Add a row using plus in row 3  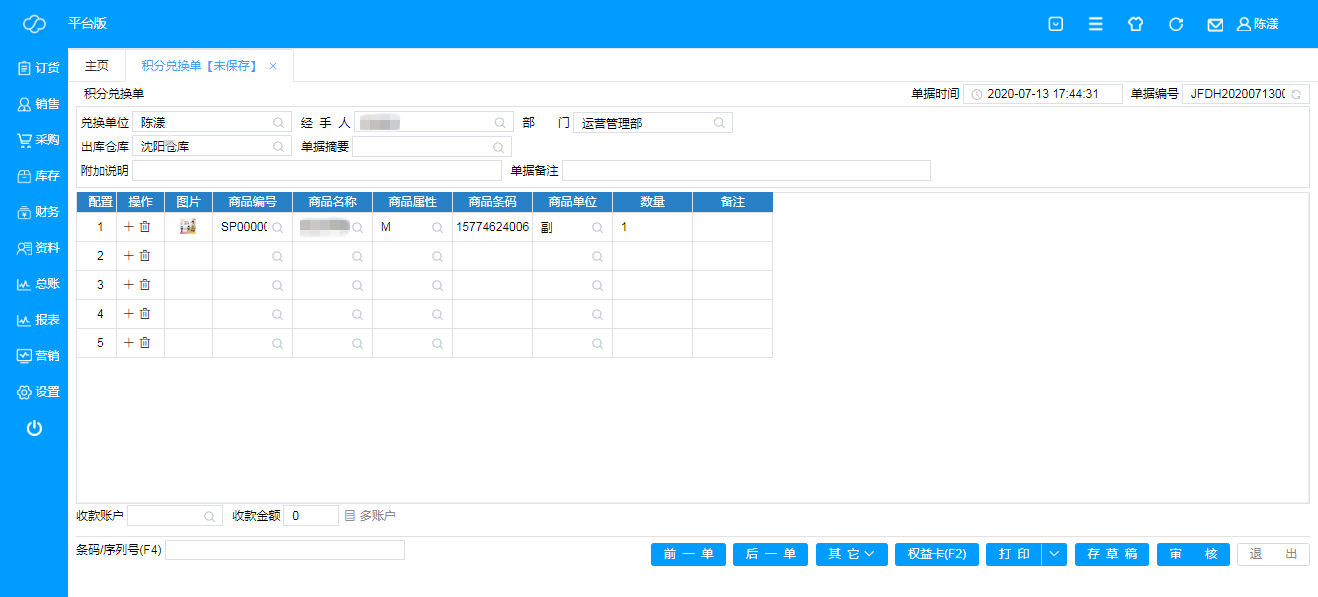128,285
